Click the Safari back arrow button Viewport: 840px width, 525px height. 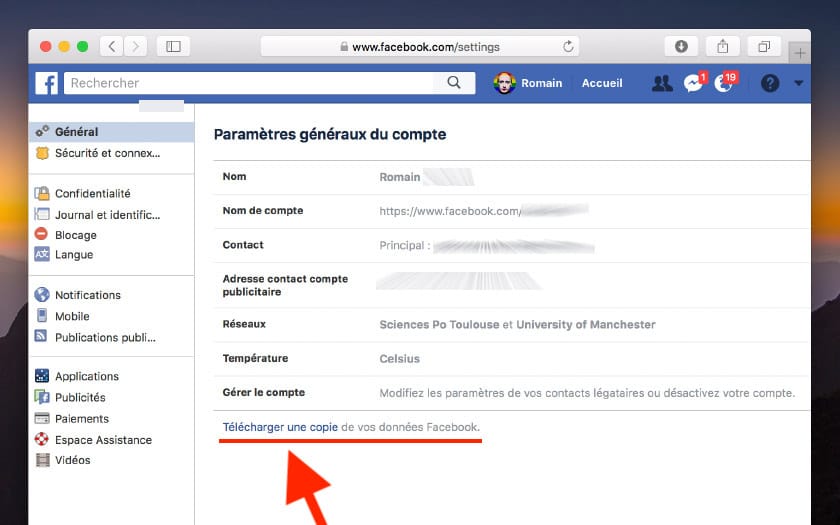coord(112,47)
